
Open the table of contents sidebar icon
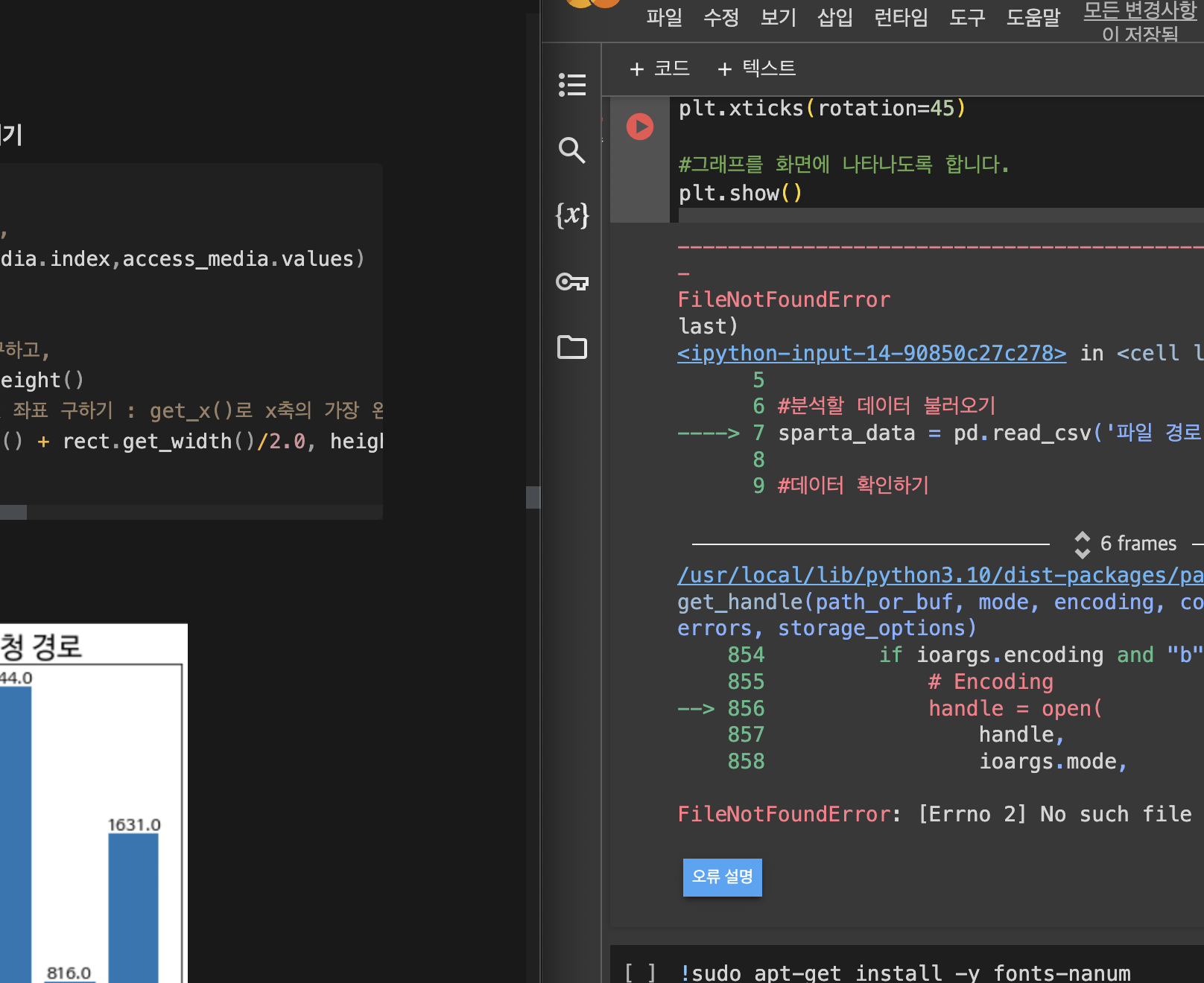coord(572,85)
